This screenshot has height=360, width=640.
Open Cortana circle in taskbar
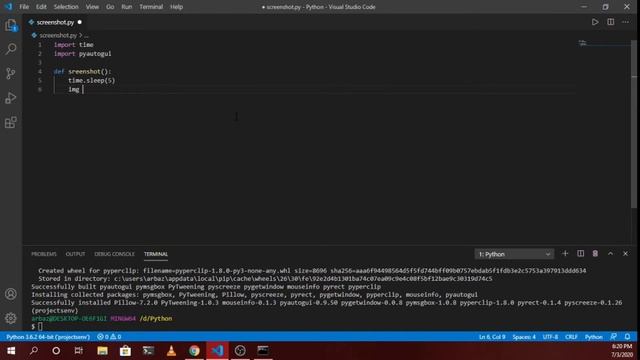click(x=56, y=351)
